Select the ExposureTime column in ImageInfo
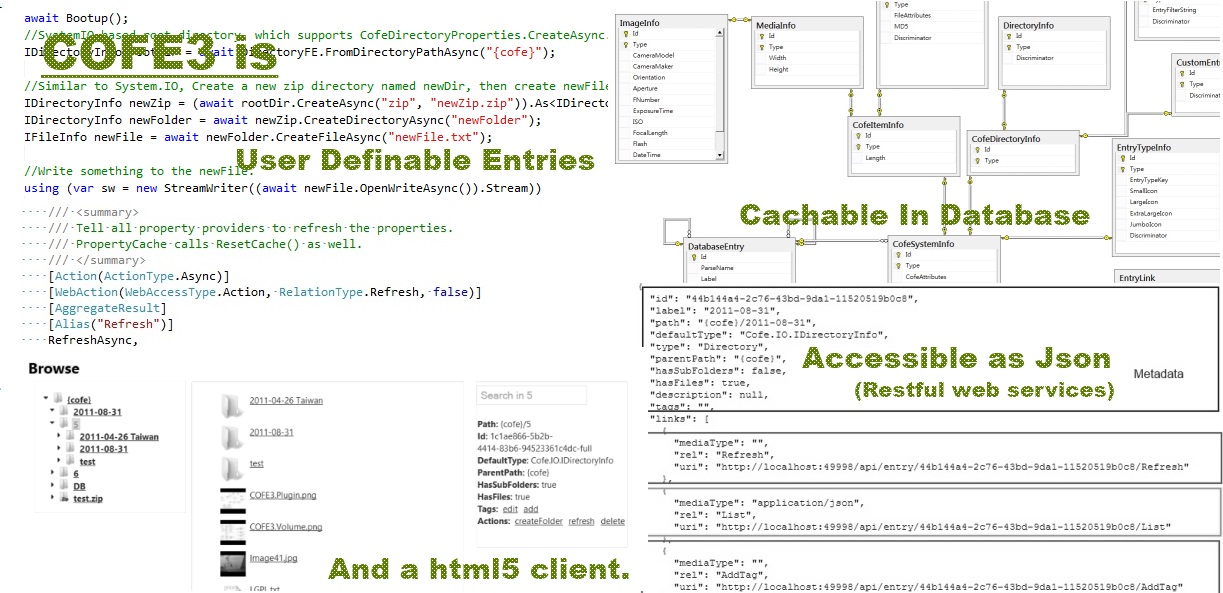1223x593 pixels. coord(653,110)
